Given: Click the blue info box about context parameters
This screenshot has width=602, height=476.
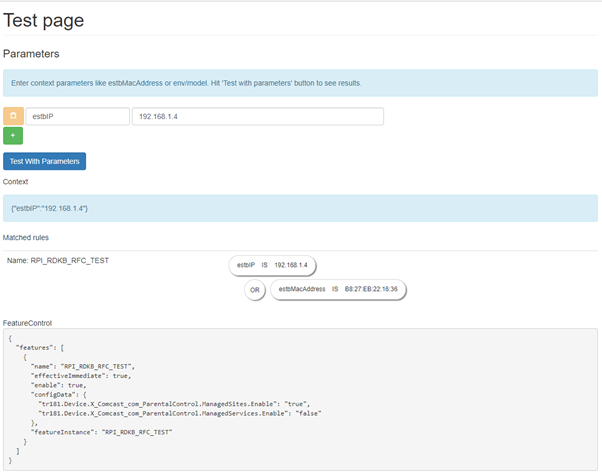Looking at the screenshot, I should pos(300,83).
